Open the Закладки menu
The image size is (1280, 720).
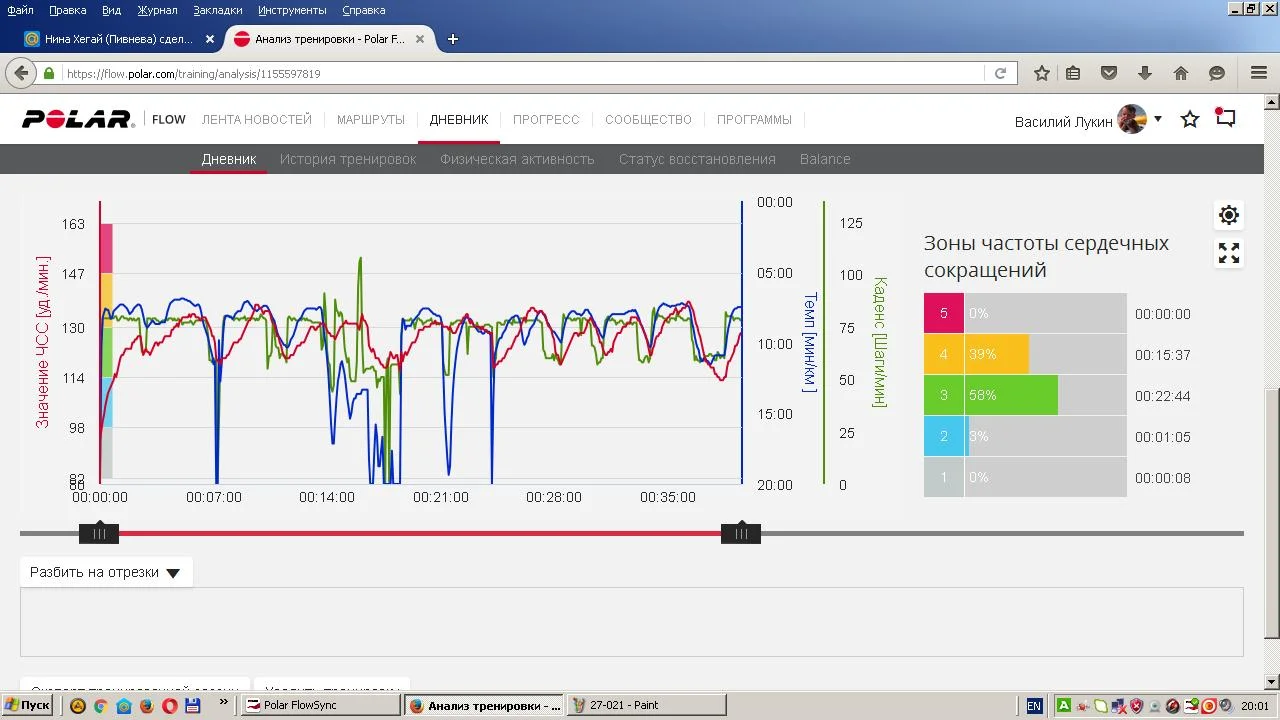point(218,10)
